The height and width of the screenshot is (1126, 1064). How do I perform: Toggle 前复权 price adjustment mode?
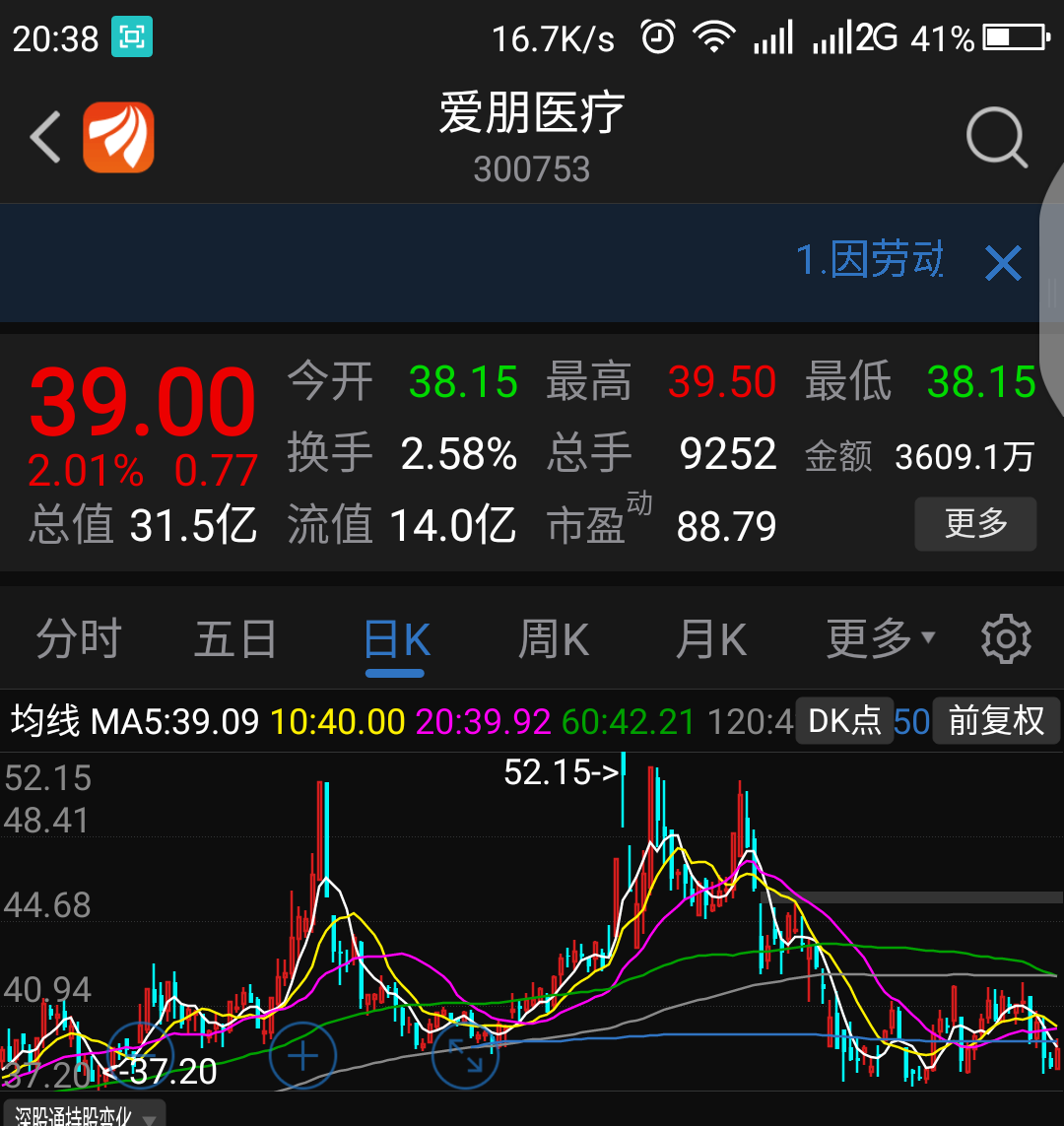tap(996, 721)
